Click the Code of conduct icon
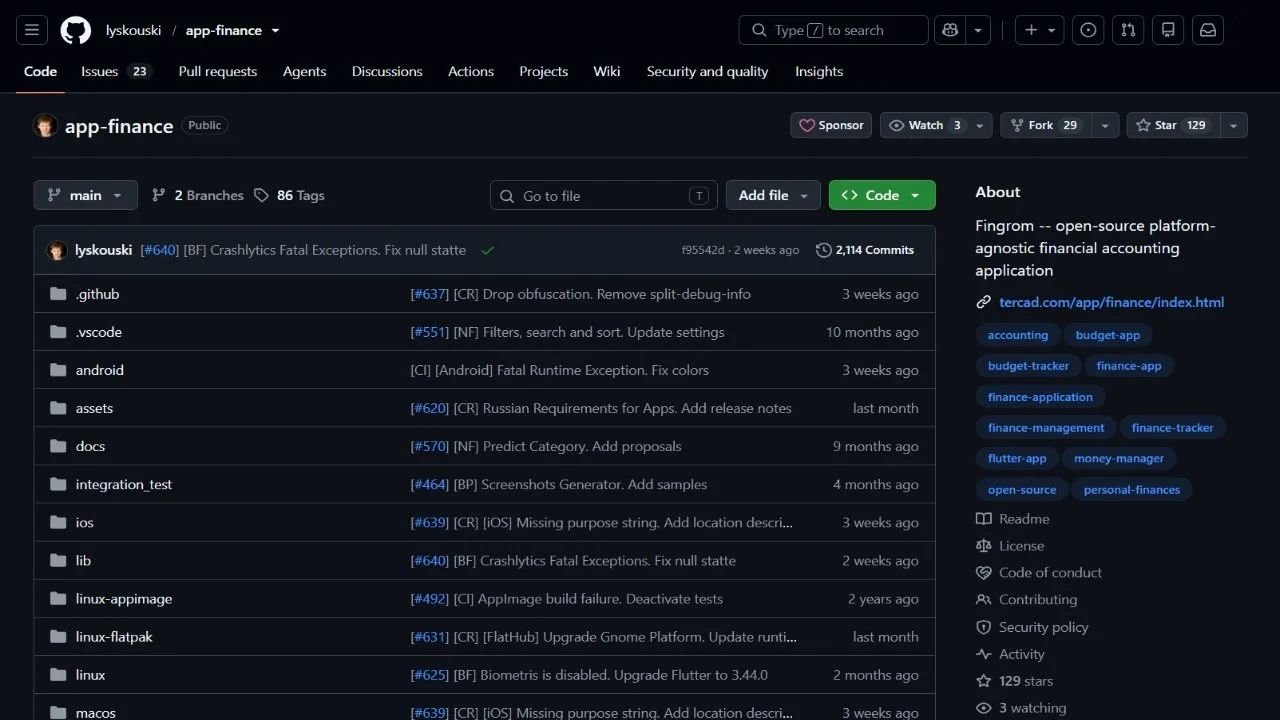The width and height of the screenshot is (1280, 720). [984, 573]
